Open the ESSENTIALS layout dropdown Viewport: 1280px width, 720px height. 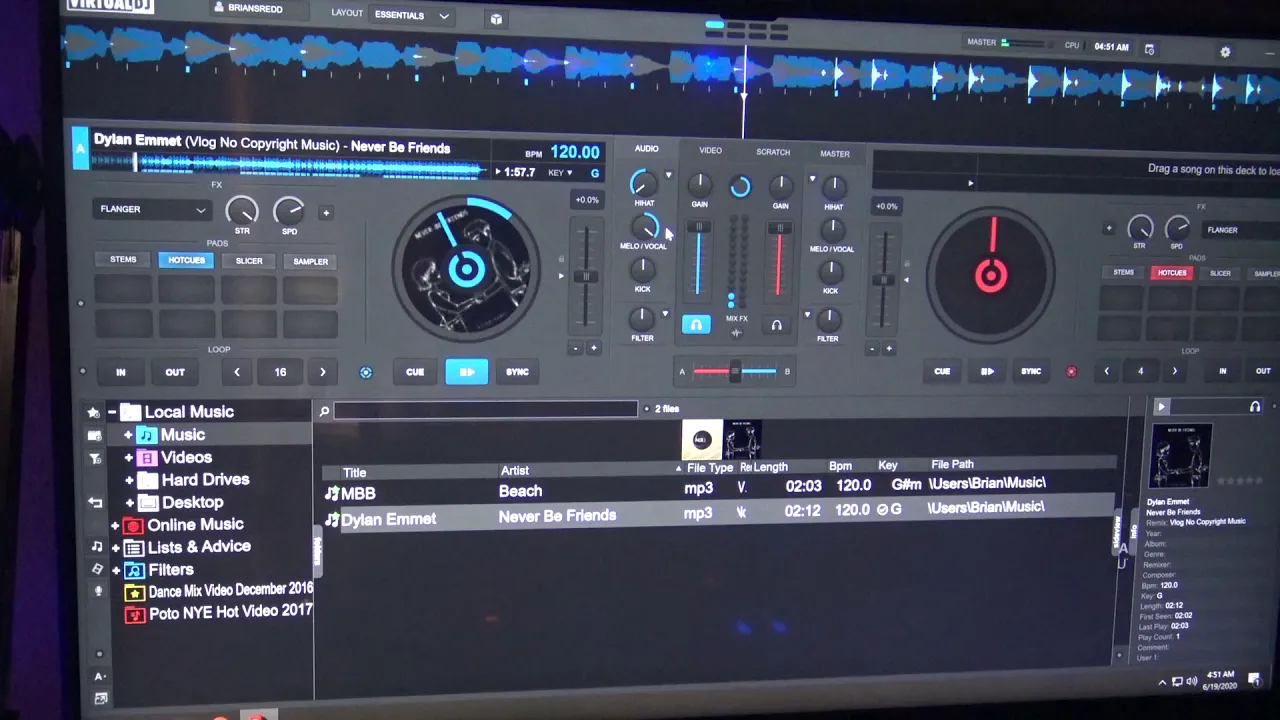coord(411,15)
